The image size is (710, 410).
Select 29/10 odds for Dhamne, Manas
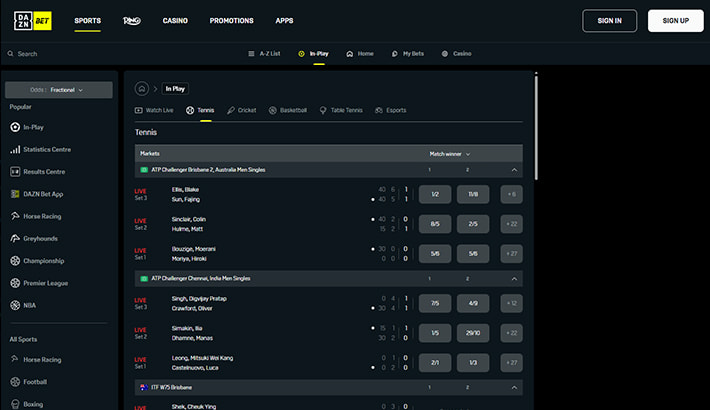point(473,333)
